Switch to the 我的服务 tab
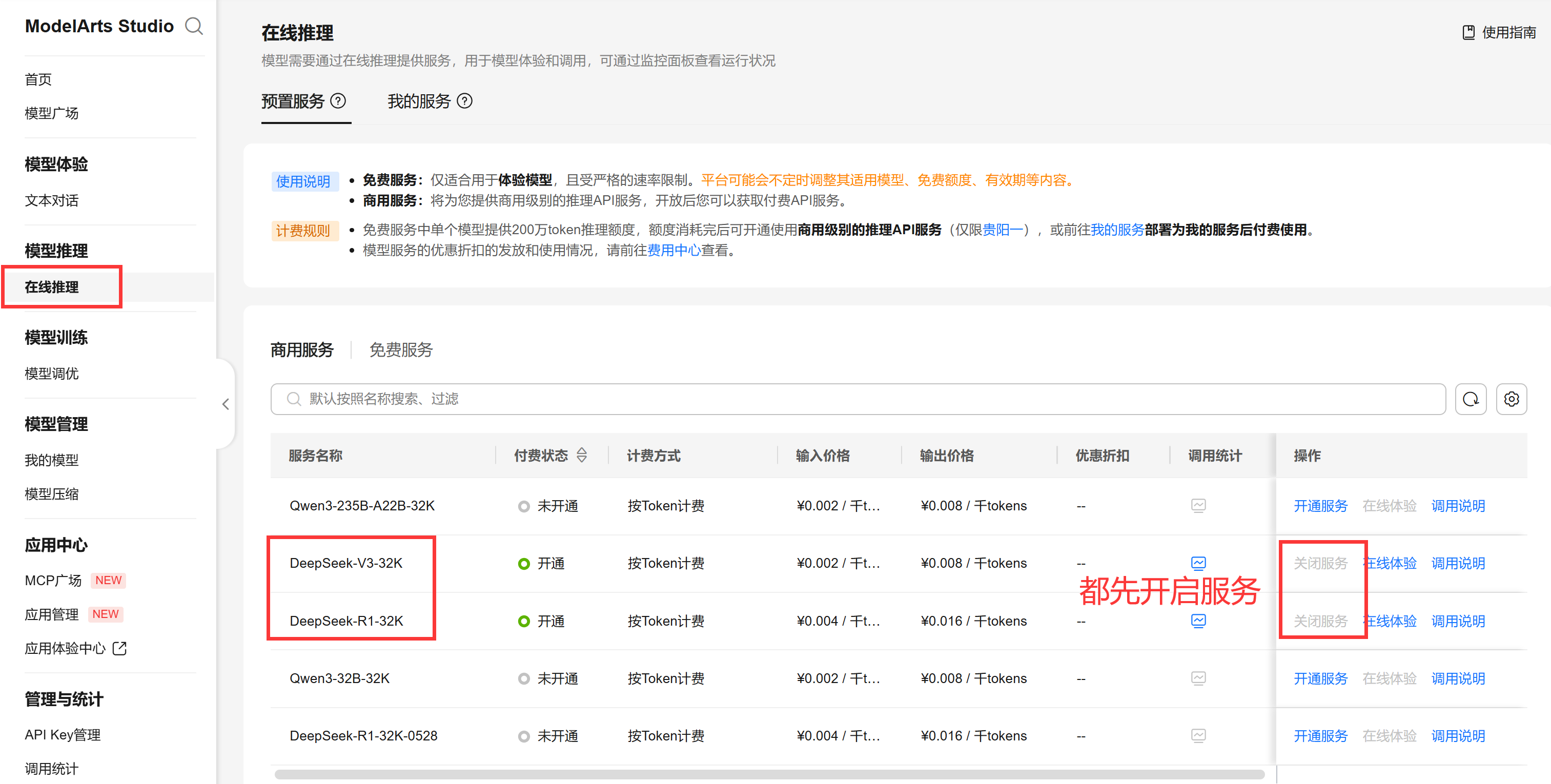 [419, 101]
